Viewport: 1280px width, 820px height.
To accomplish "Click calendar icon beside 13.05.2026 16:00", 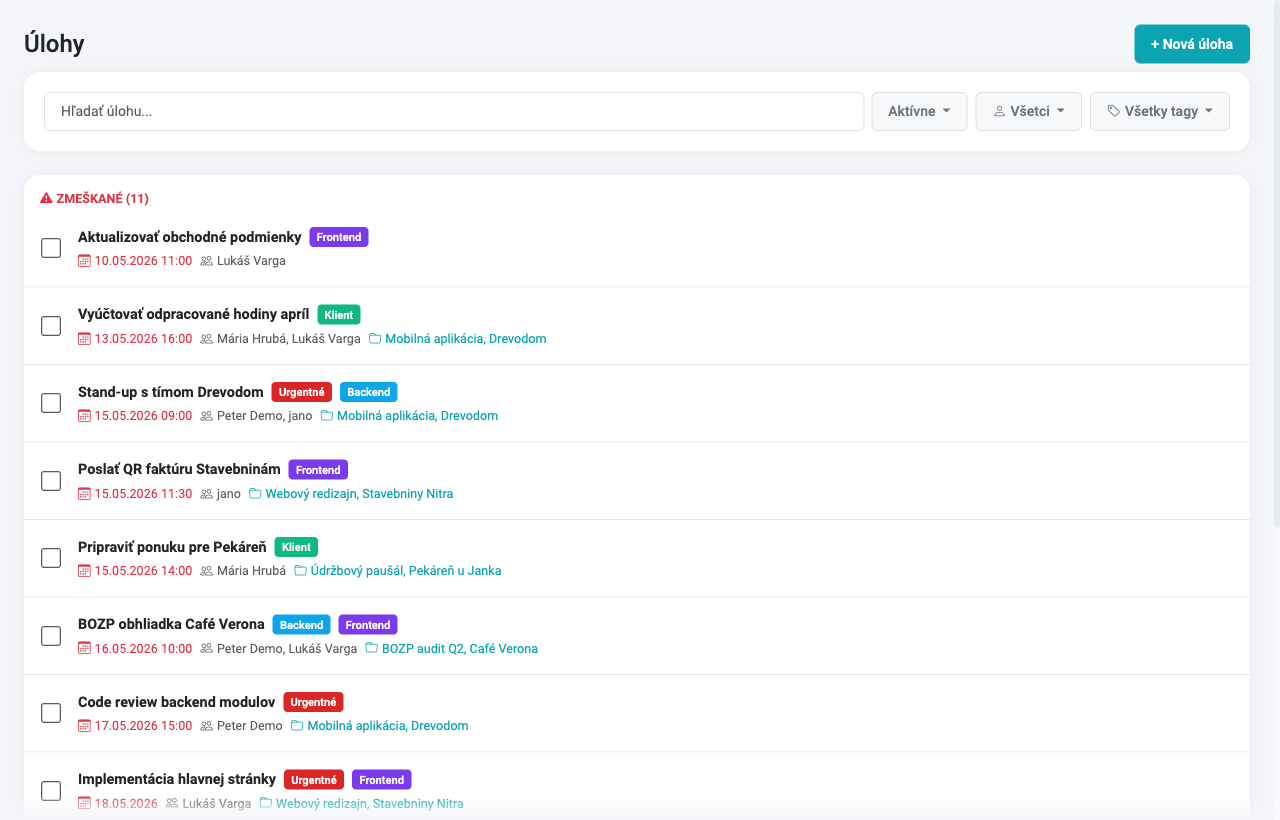I will point(84,339).
